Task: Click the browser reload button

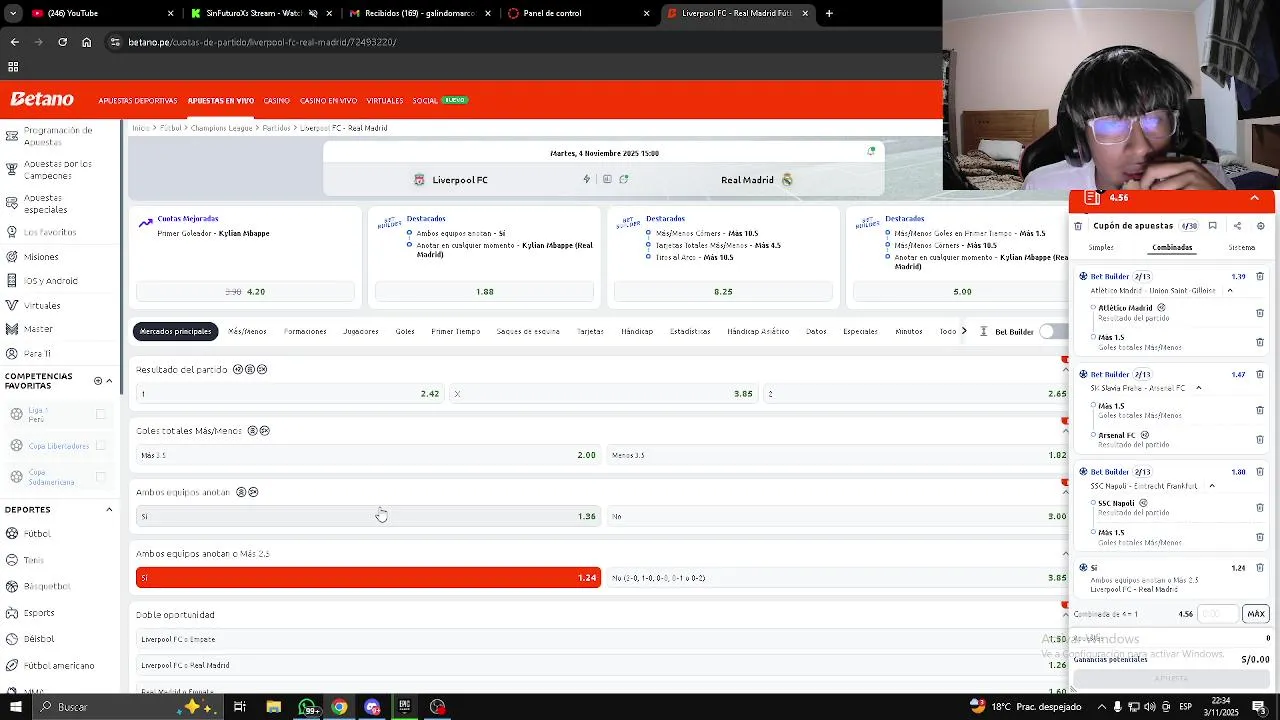Action: [62, 42]
